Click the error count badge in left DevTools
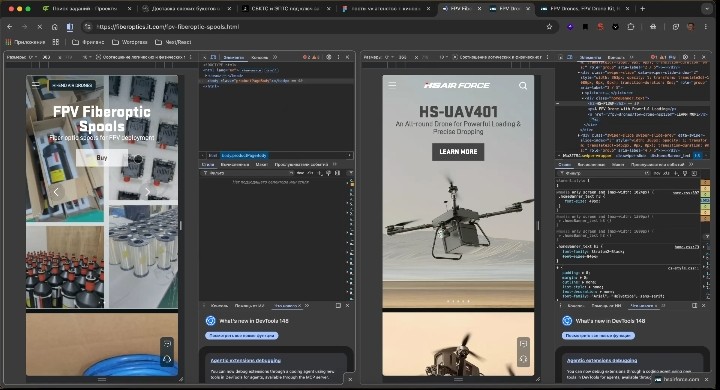Image resolution: width=720 pixels, height=390 pixels. coord(306,57)
